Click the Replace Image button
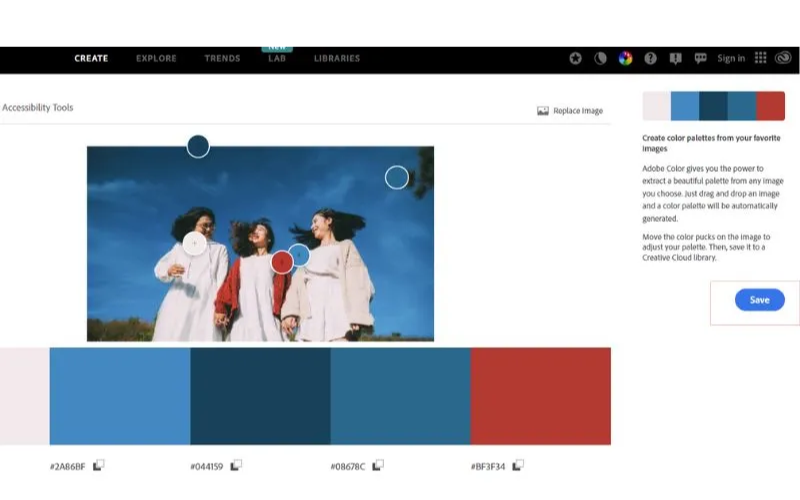 pos(570,111)
